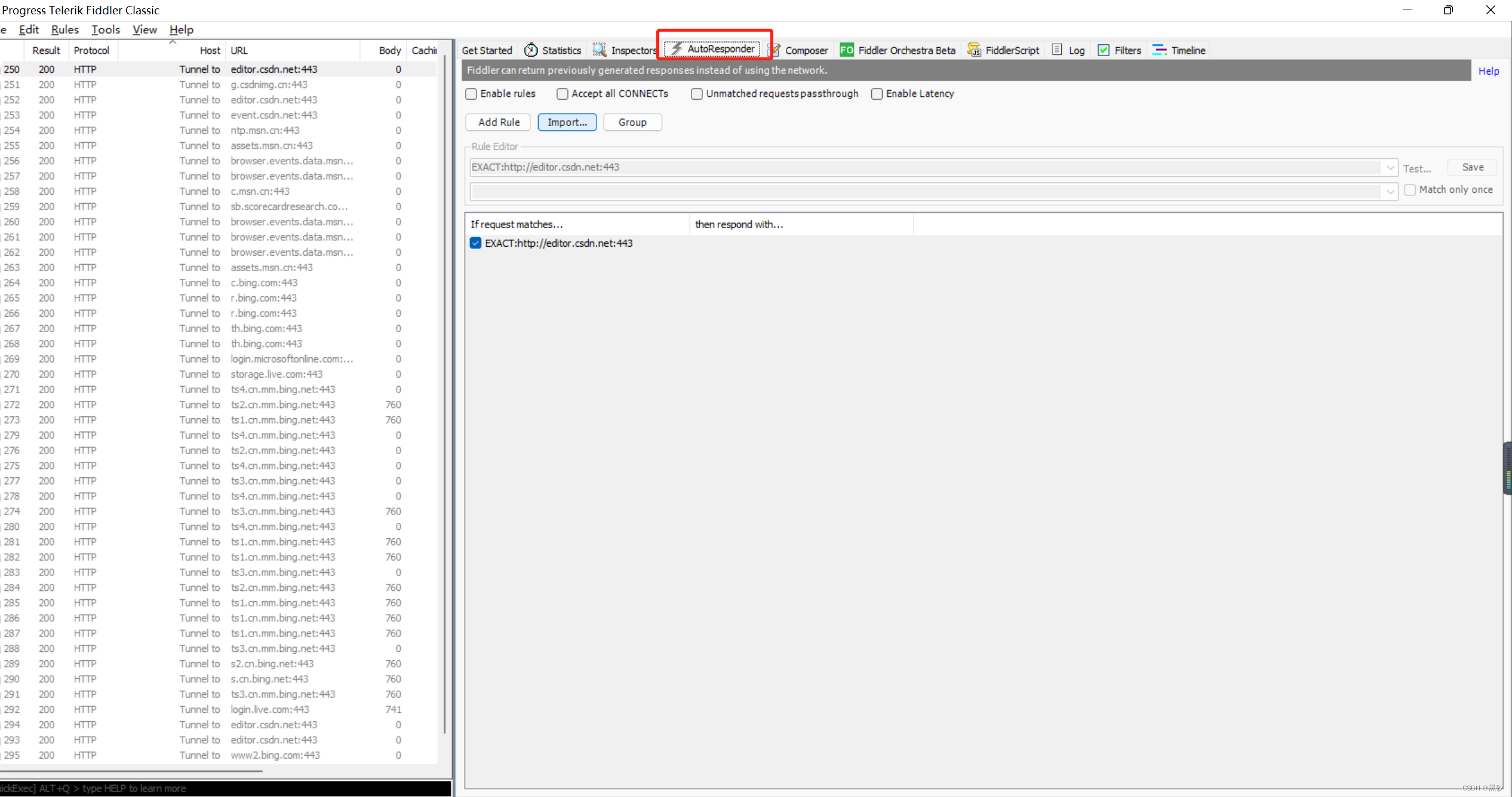Click the Import... button

click(x=567, y=122)
